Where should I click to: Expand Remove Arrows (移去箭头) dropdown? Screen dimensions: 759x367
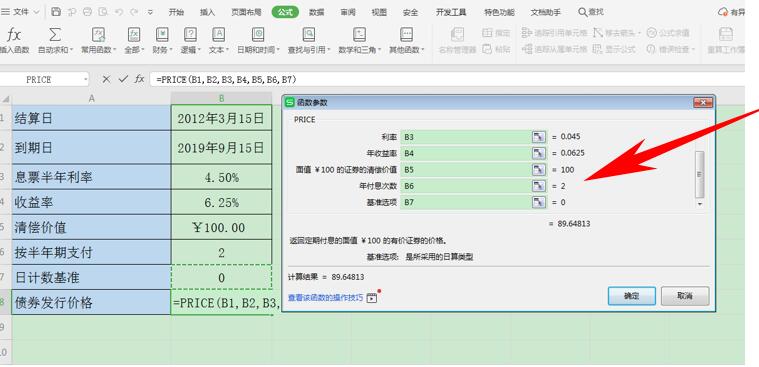639,33
